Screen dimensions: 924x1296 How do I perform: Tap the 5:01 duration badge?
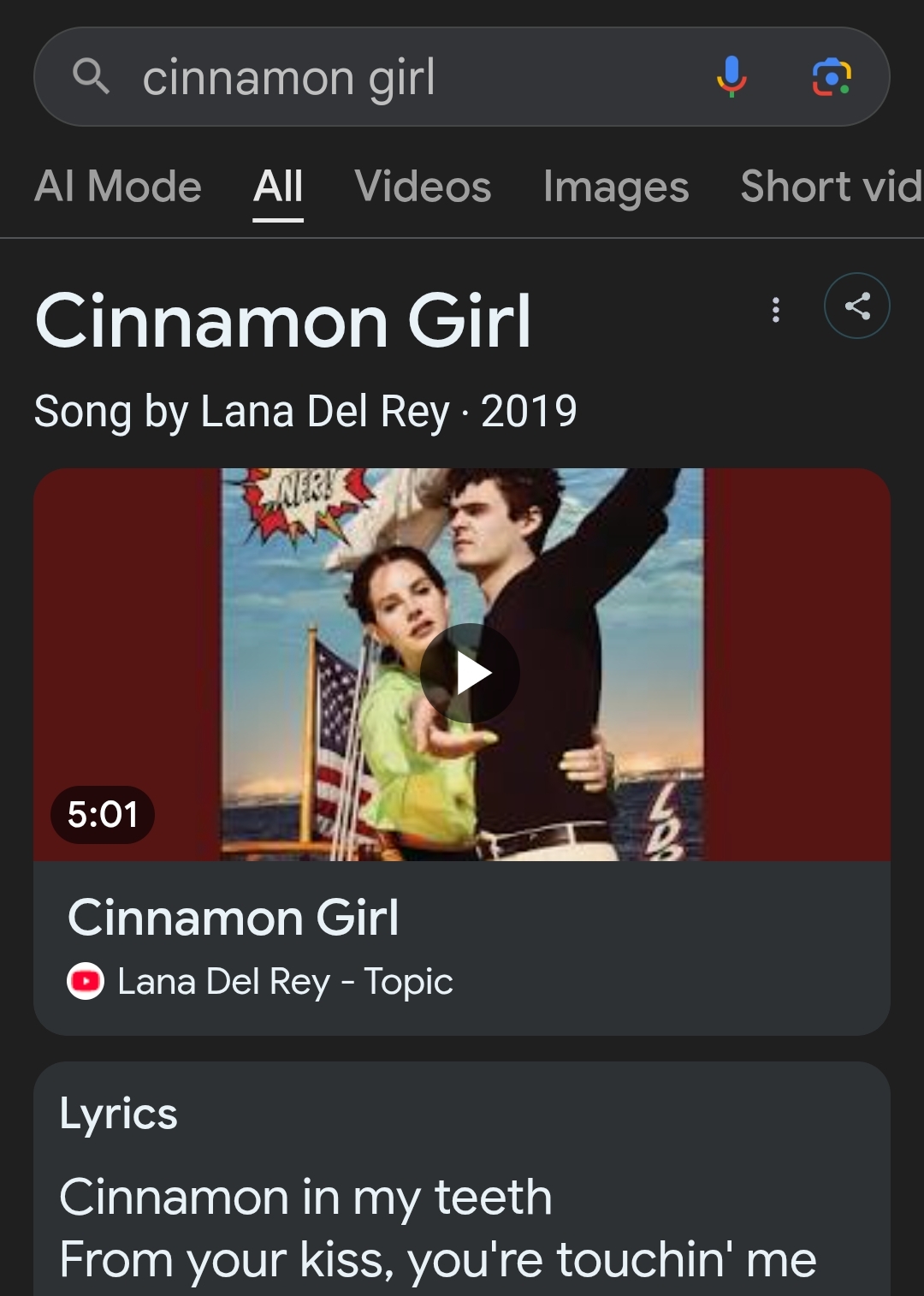pyautogui.click(x=103, y=814)
